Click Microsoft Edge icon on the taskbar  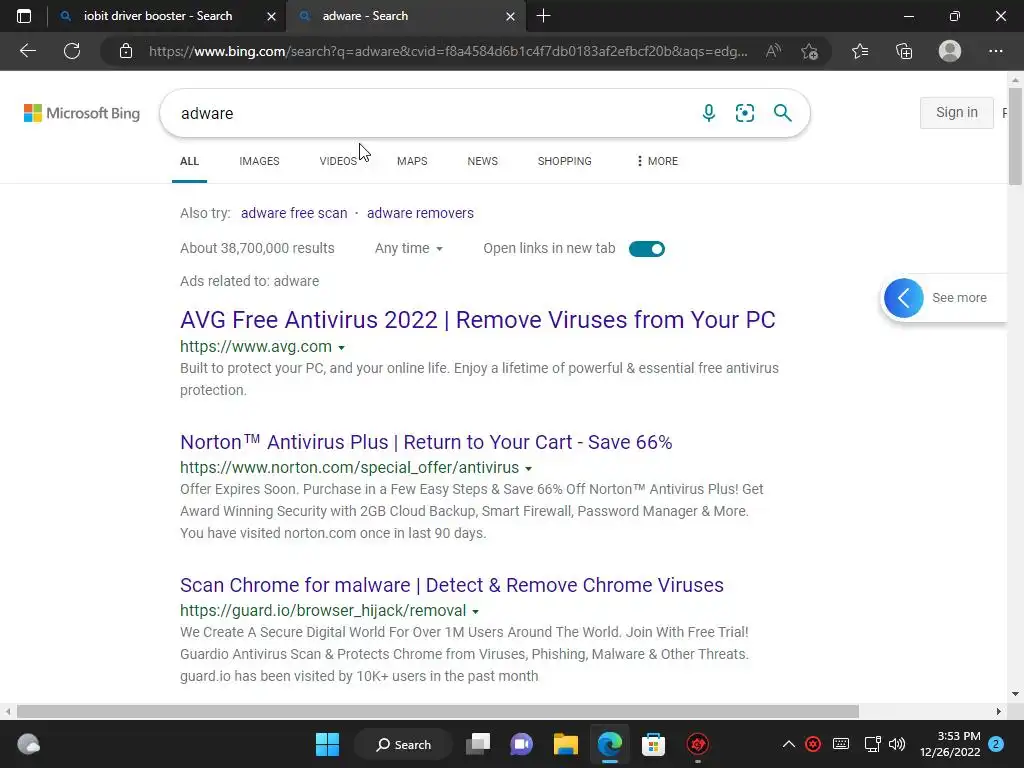coord(610,744)
